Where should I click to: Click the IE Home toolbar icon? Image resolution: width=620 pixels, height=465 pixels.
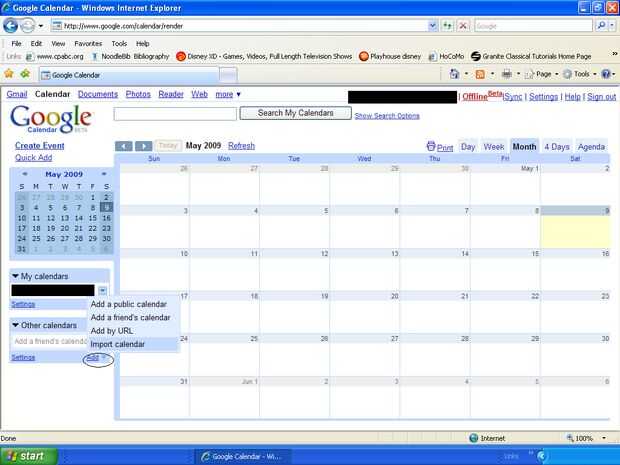[455, 74]
